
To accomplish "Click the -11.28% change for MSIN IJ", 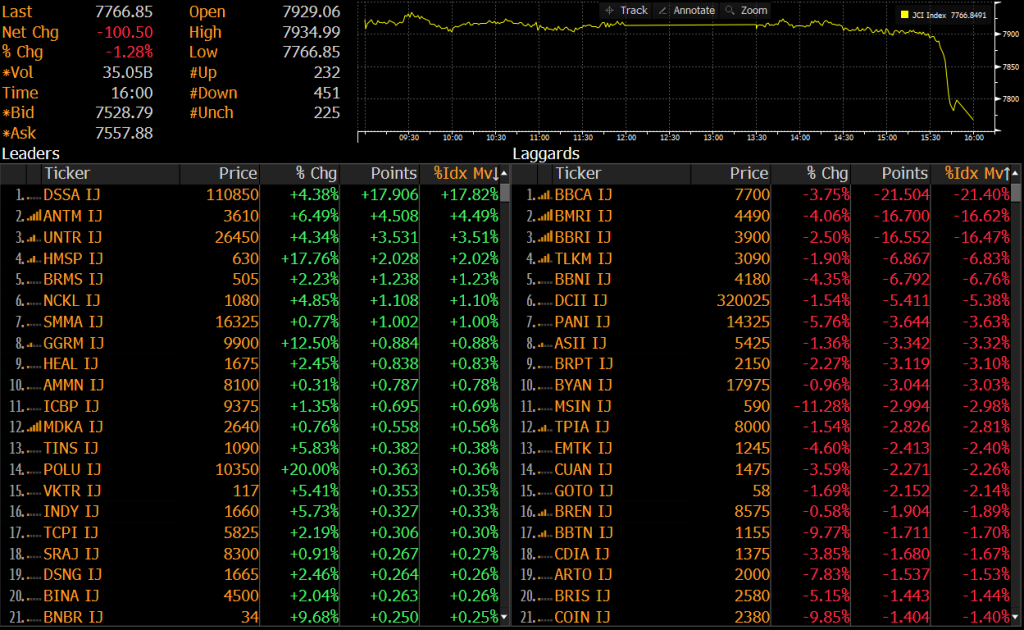I will (822, 406).
